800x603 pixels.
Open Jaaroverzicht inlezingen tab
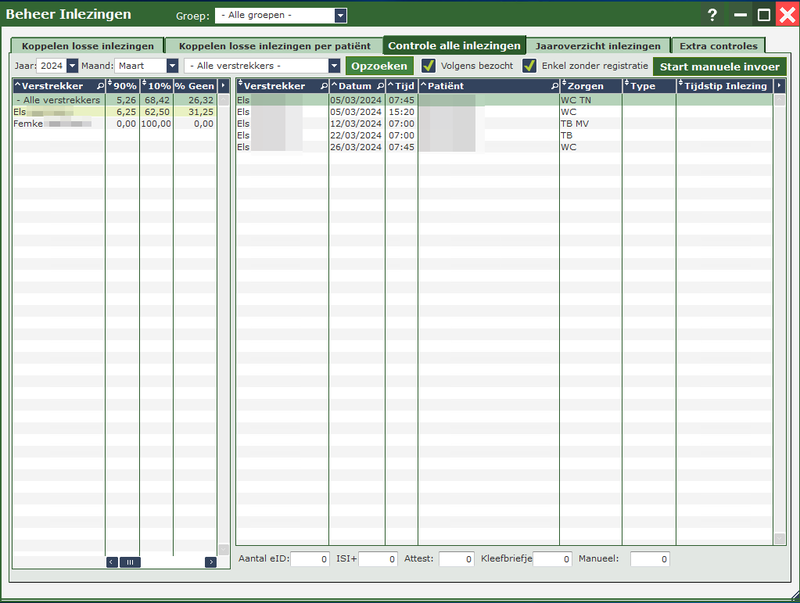pyautogui.click(x=598, y=46)
